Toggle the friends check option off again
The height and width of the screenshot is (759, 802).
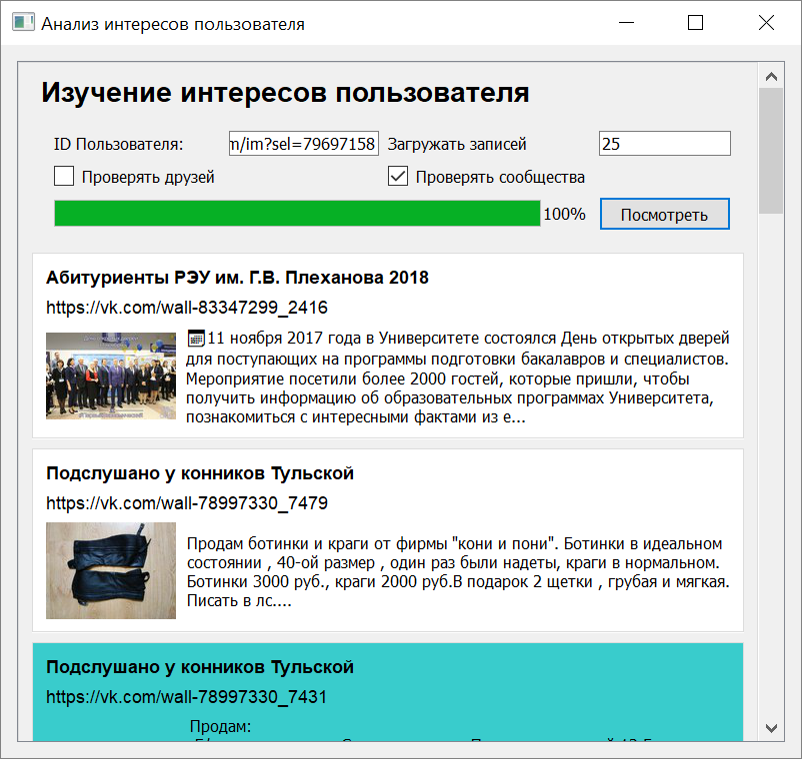coord(64,176)
